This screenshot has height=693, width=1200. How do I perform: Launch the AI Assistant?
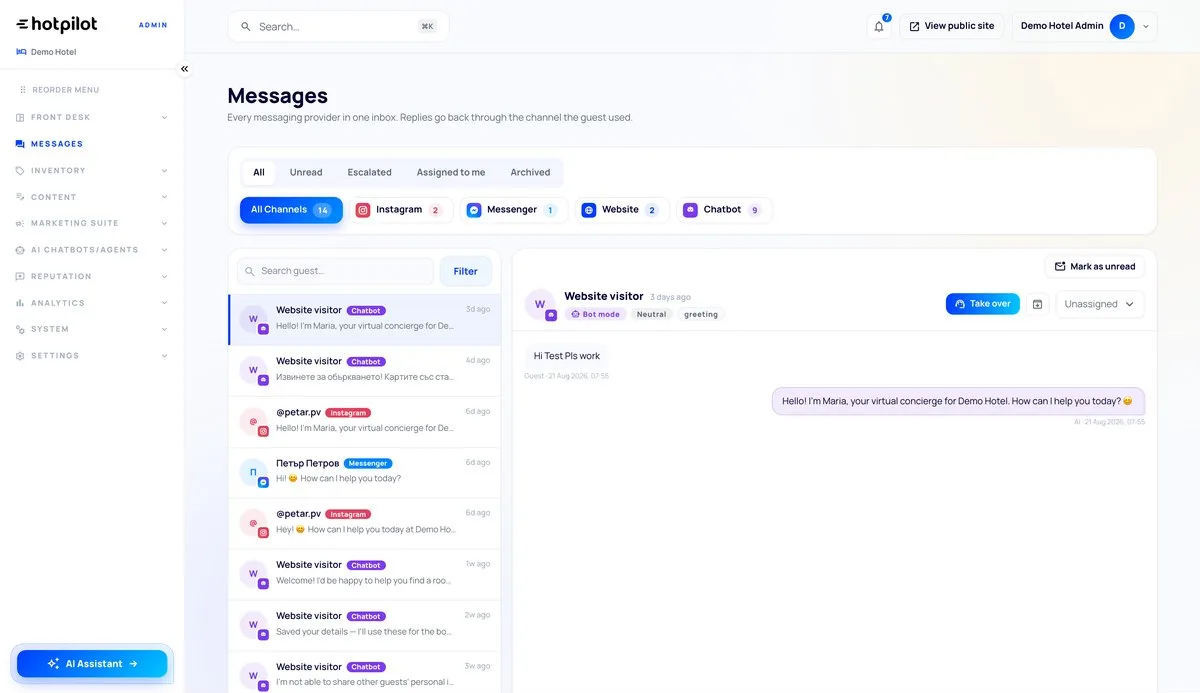(x=92, y=663)
